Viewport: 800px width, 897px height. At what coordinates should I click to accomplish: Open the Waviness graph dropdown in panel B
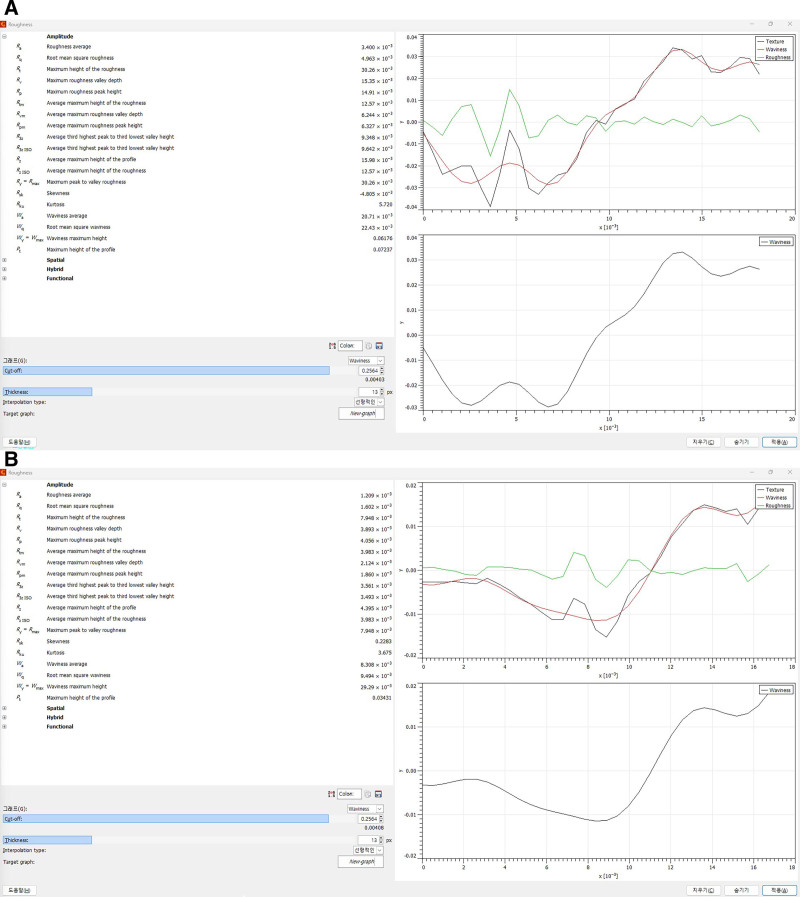(x=366, y=809)
